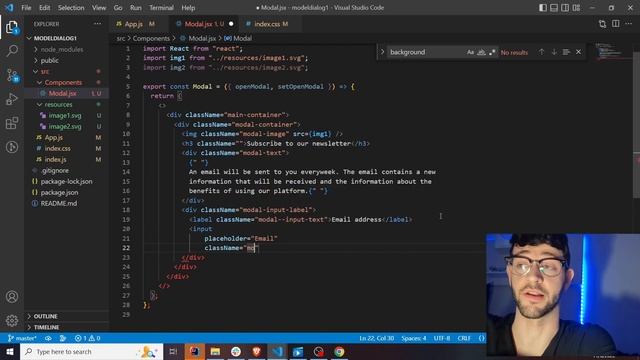Go to previous match arrow in find
Viewport: 640px width, 360px height.
[x=541, y=52]
